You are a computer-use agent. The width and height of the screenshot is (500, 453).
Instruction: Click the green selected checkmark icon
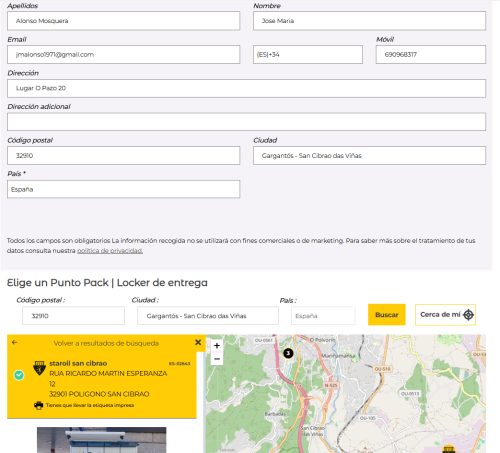(19, 375)
